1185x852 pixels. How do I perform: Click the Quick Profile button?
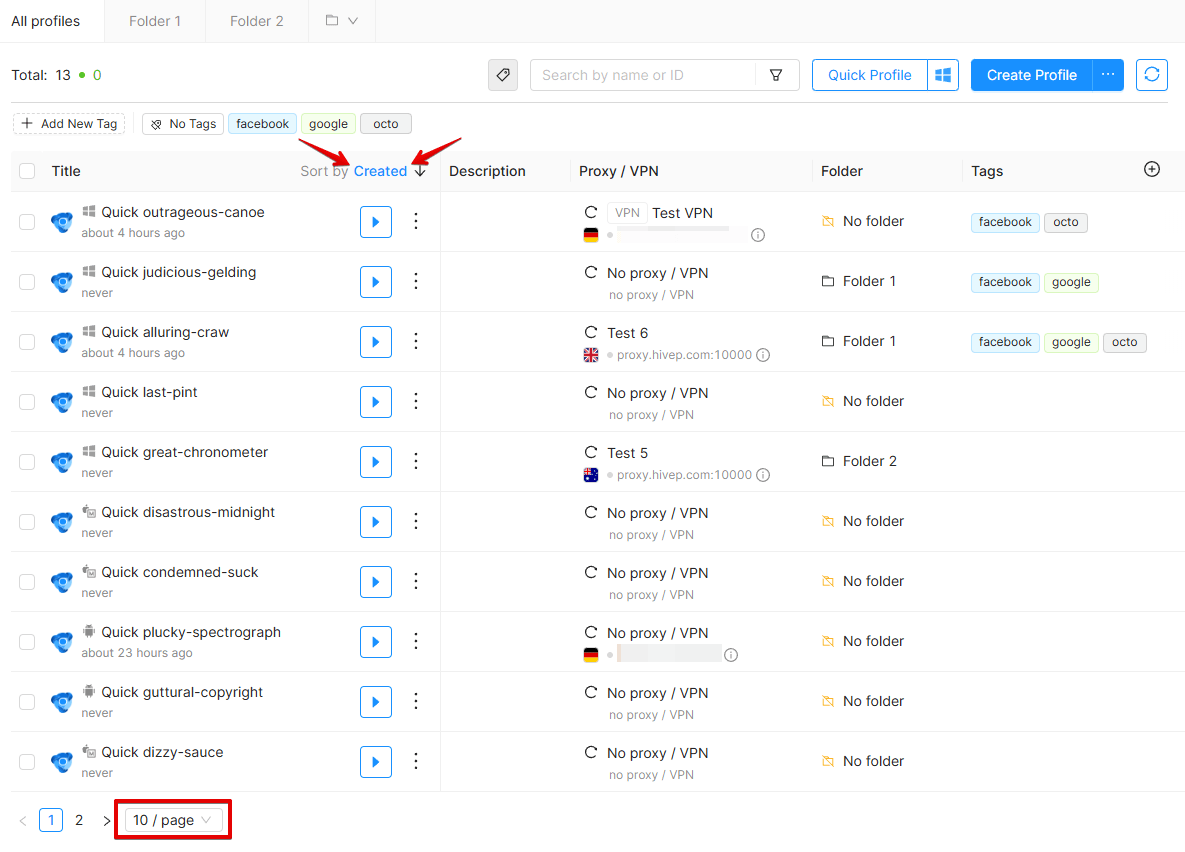coord(870,75)
